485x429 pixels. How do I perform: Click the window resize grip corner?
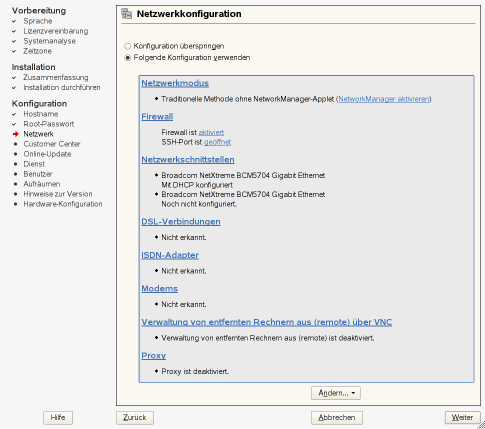[x=481, y=425]
